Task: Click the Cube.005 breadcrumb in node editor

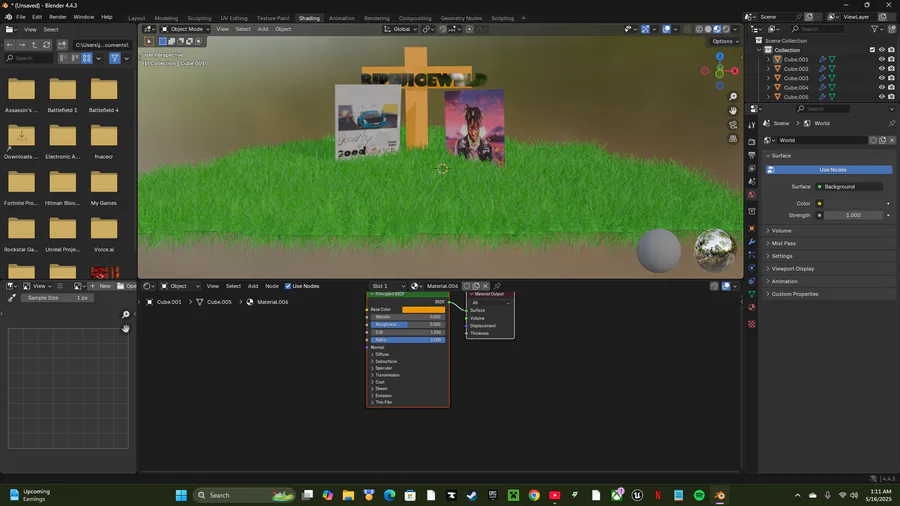Action: pyautogui.click(x=214, y=302)
